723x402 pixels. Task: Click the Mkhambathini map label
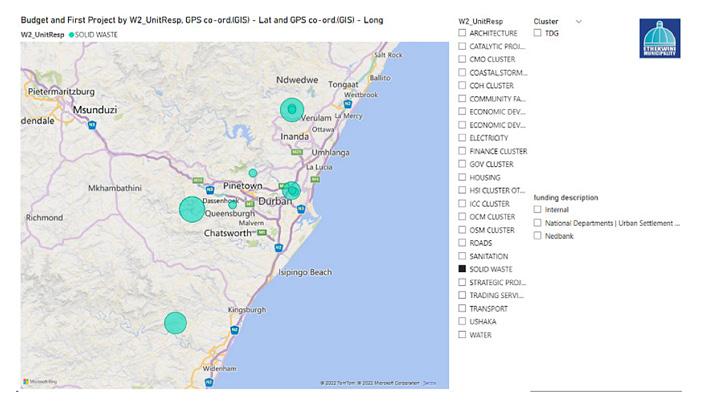[115, 188]
